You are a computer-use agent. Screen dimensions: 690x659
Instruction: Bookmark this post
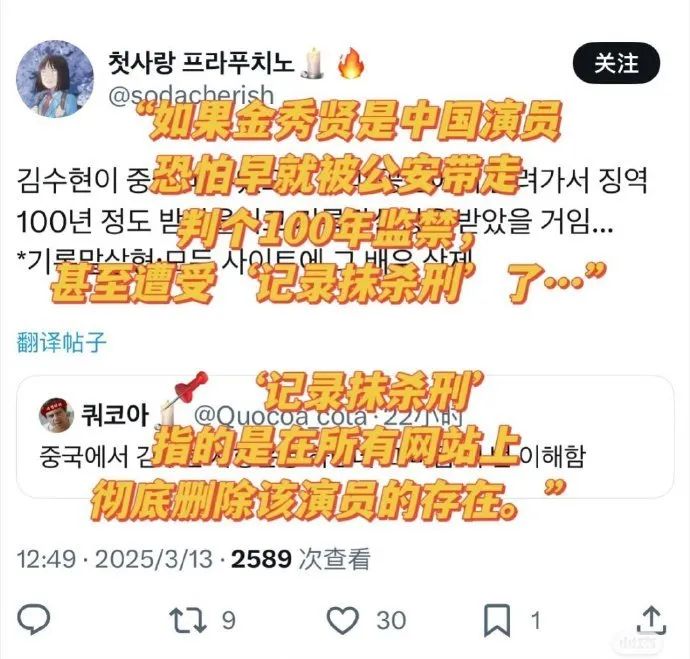tap(497, 620)
